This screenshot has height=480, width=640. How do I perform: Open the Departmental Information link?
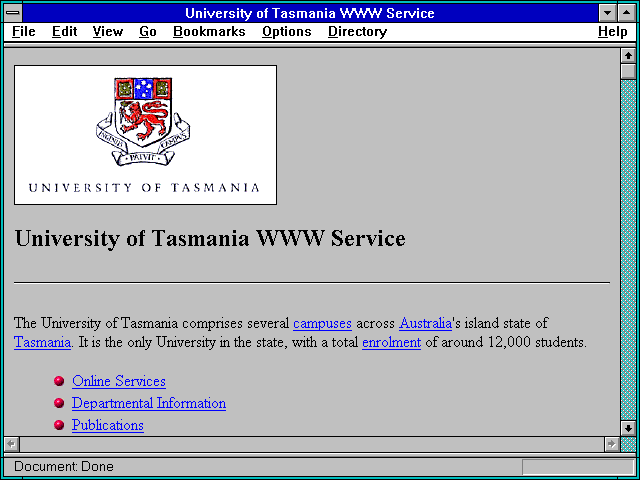149,403
